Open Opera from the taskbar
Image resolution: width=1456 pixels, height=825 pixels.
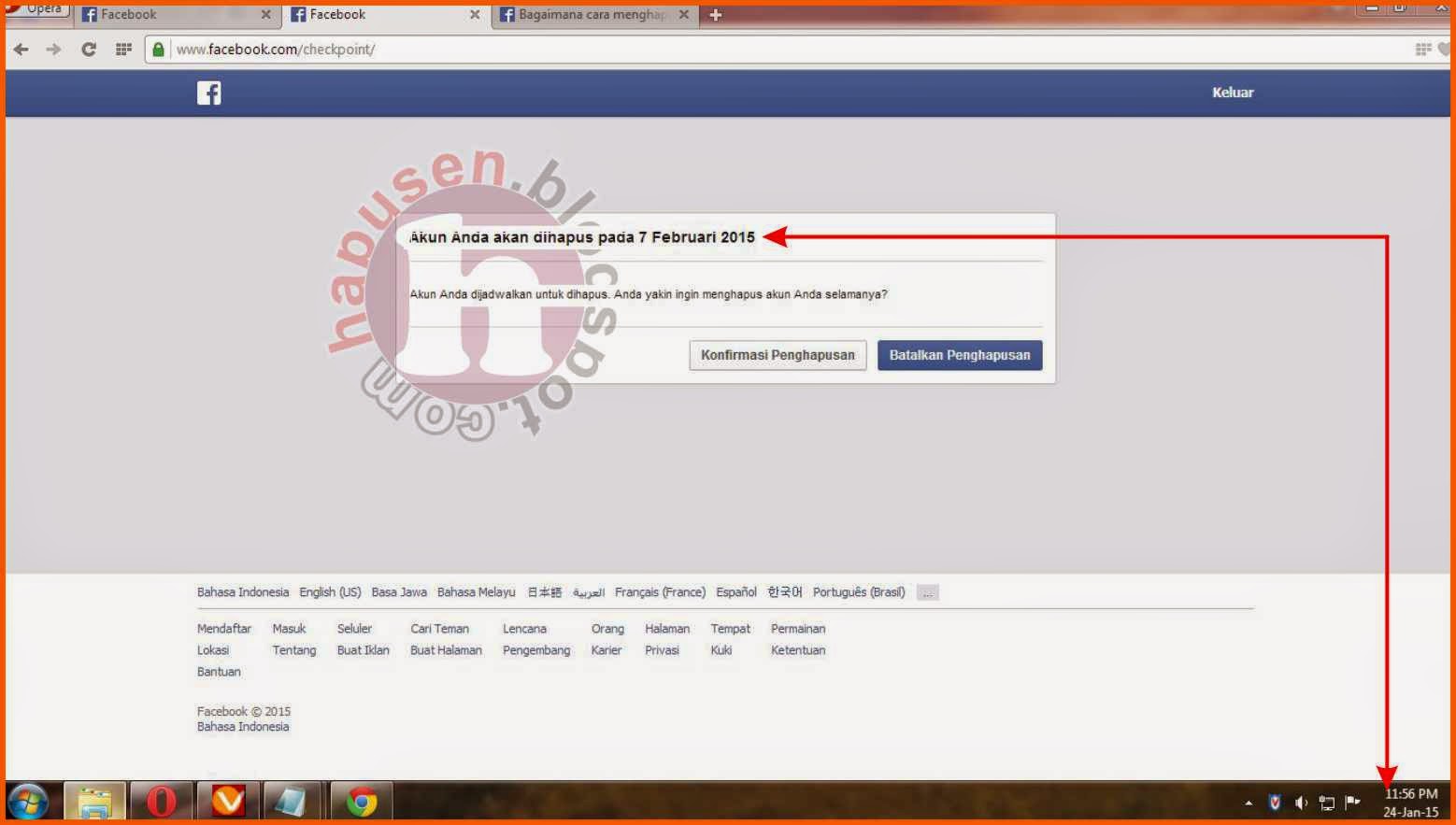pyautogui.click(x=162, y=803)
